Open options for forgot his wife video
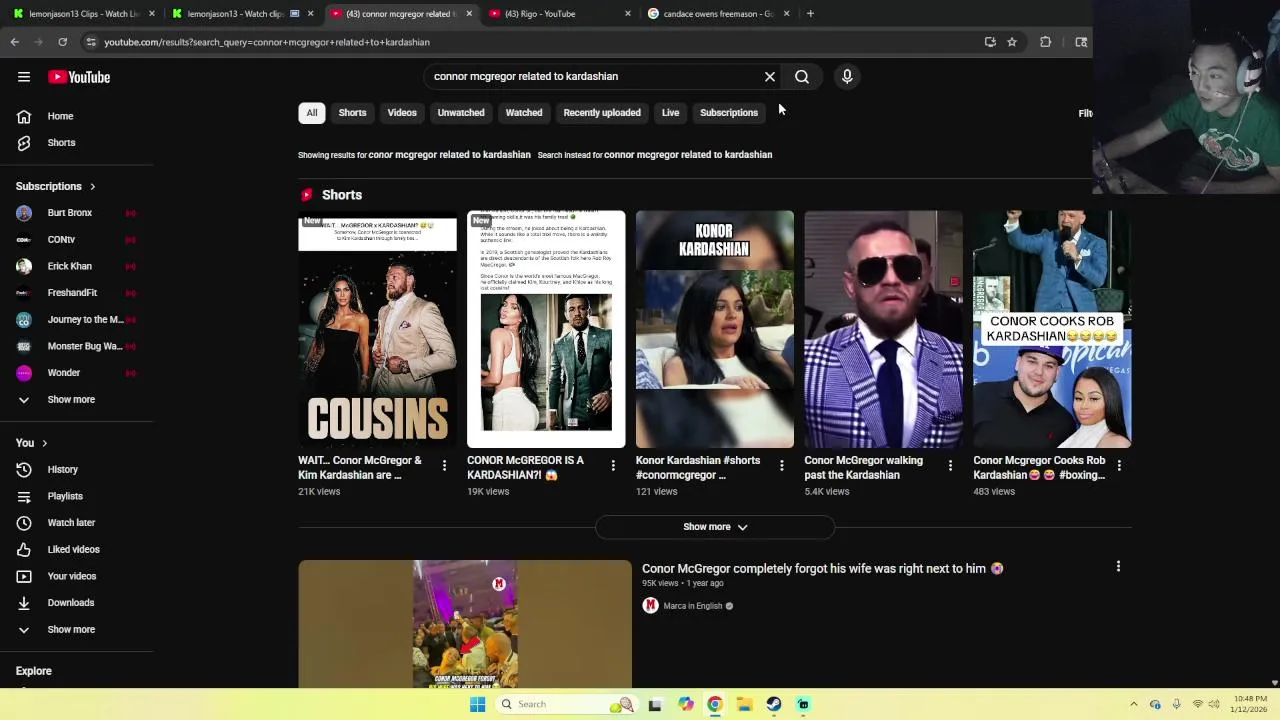The height and width of the screenshot is (720, 1280). click(1118, 567)
